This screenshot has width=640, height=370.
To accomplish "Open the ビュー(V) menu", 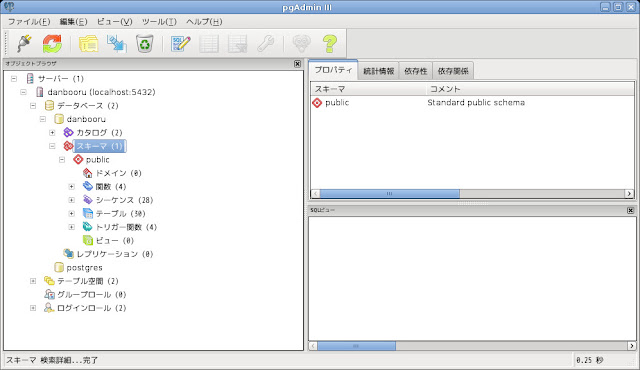I will tap(115, 22).
